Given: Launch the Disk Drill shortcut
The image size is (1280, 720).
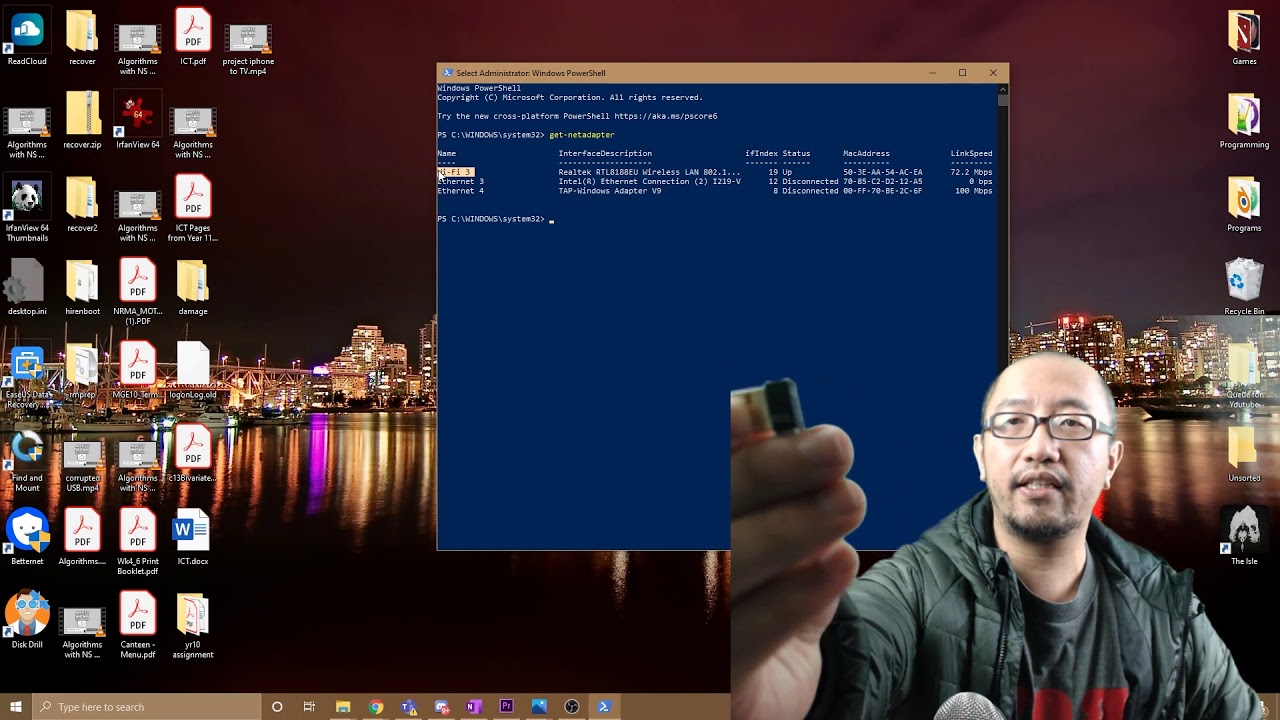Looking at the screenshot, I should pyautogui.click(x=27, y=621).
